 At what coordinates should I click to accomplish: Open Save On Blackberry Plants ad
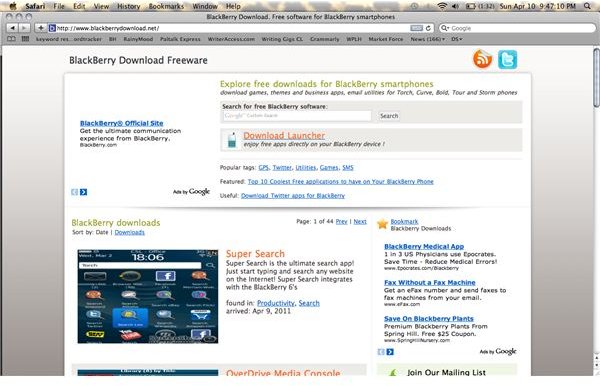point(429,319)
